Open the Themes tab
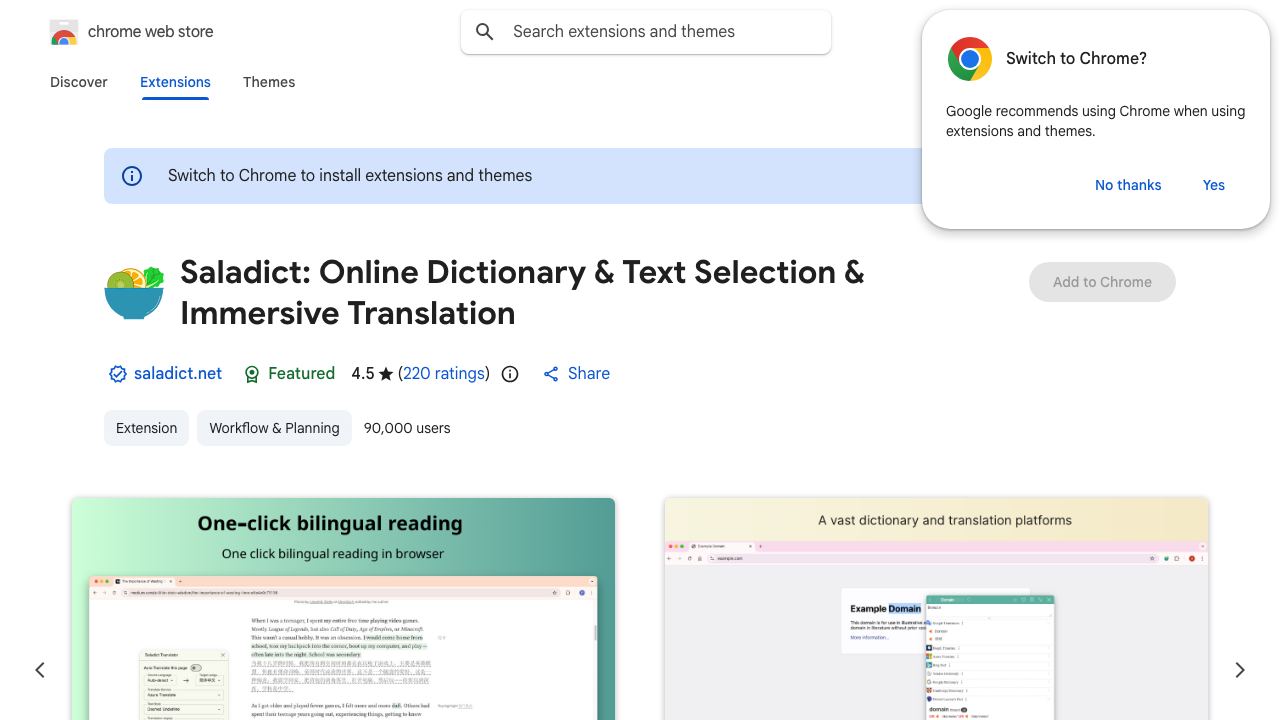Image resolution: width=1280 pixels, height=720 pixels. [269, 82]
